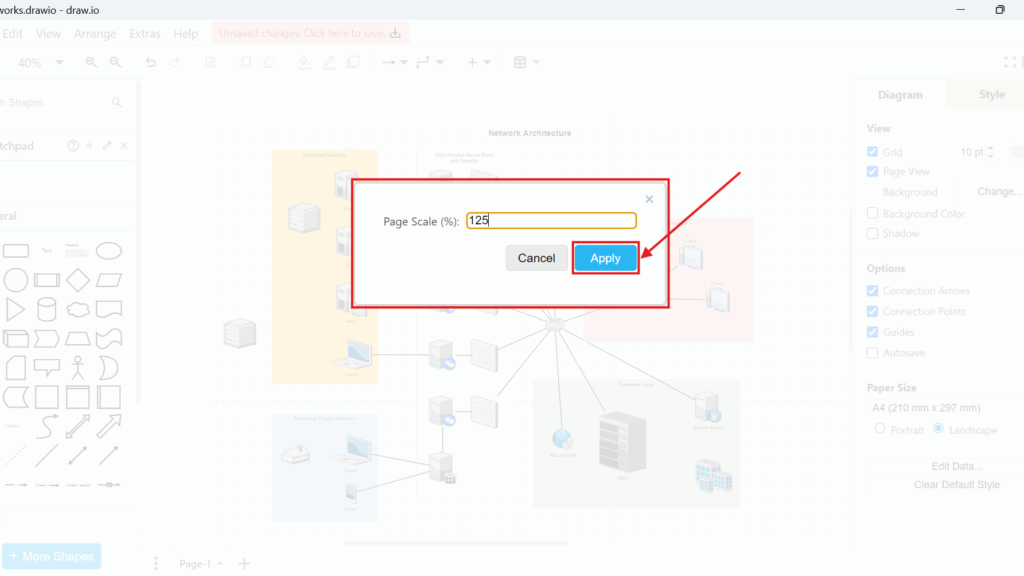Open the Fill Color tool icon
The height and width of the screenshot is (576, 1024).
305,62
